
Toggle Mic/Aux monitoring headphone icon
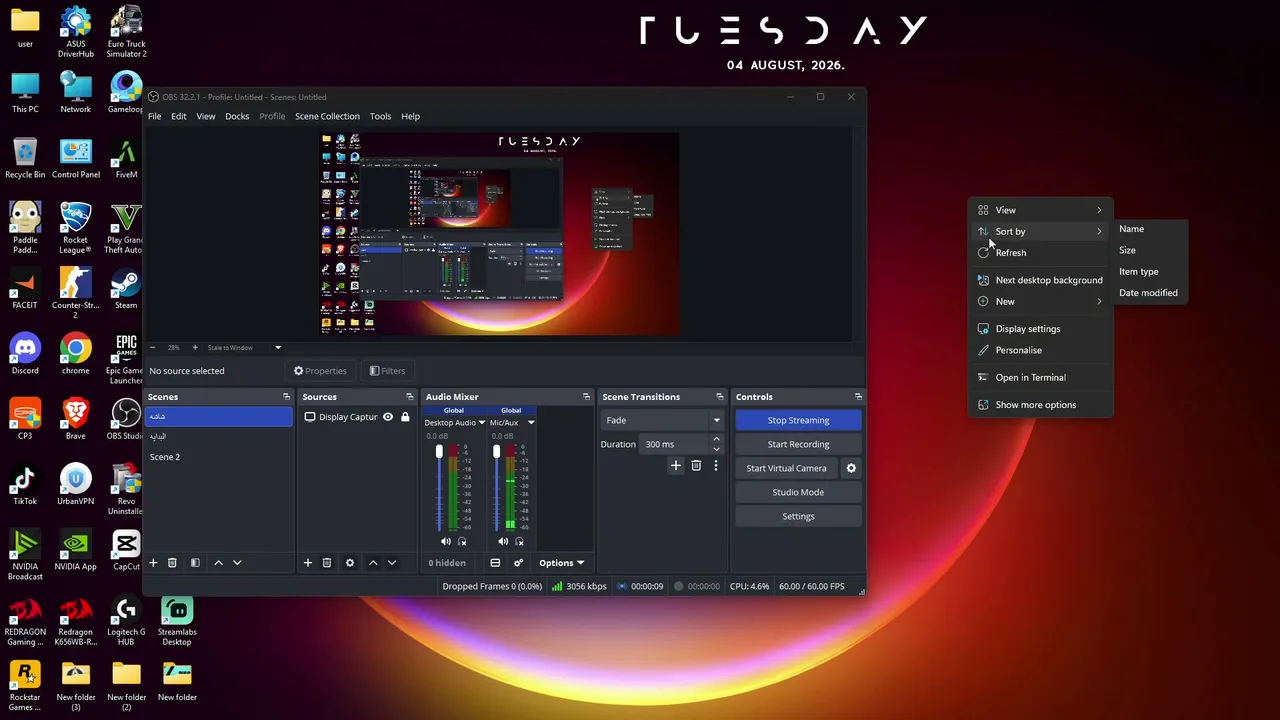(x=519, y=542)
